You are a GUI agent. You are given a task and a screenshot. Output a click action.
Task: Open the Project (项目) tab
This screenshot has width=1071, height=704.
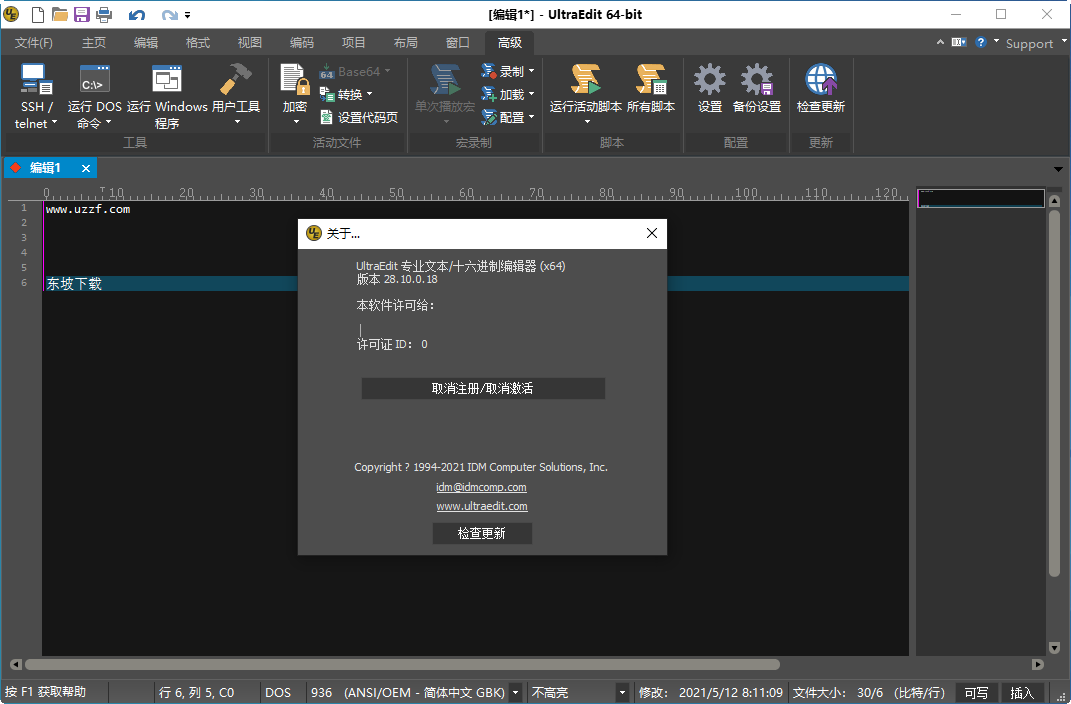click(353, 43)
